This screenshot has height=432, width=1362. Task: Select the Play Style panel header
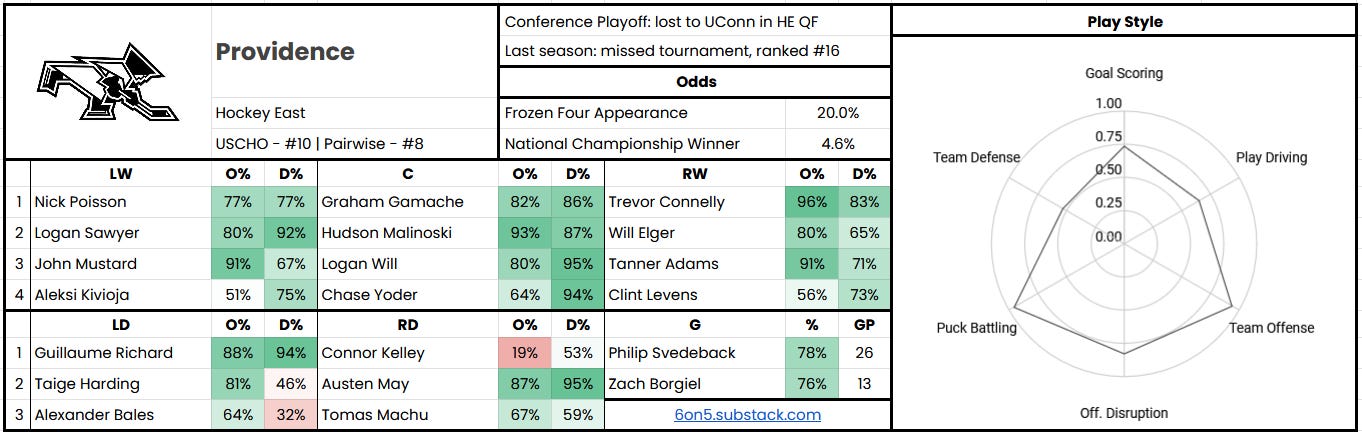(1125, 21)
